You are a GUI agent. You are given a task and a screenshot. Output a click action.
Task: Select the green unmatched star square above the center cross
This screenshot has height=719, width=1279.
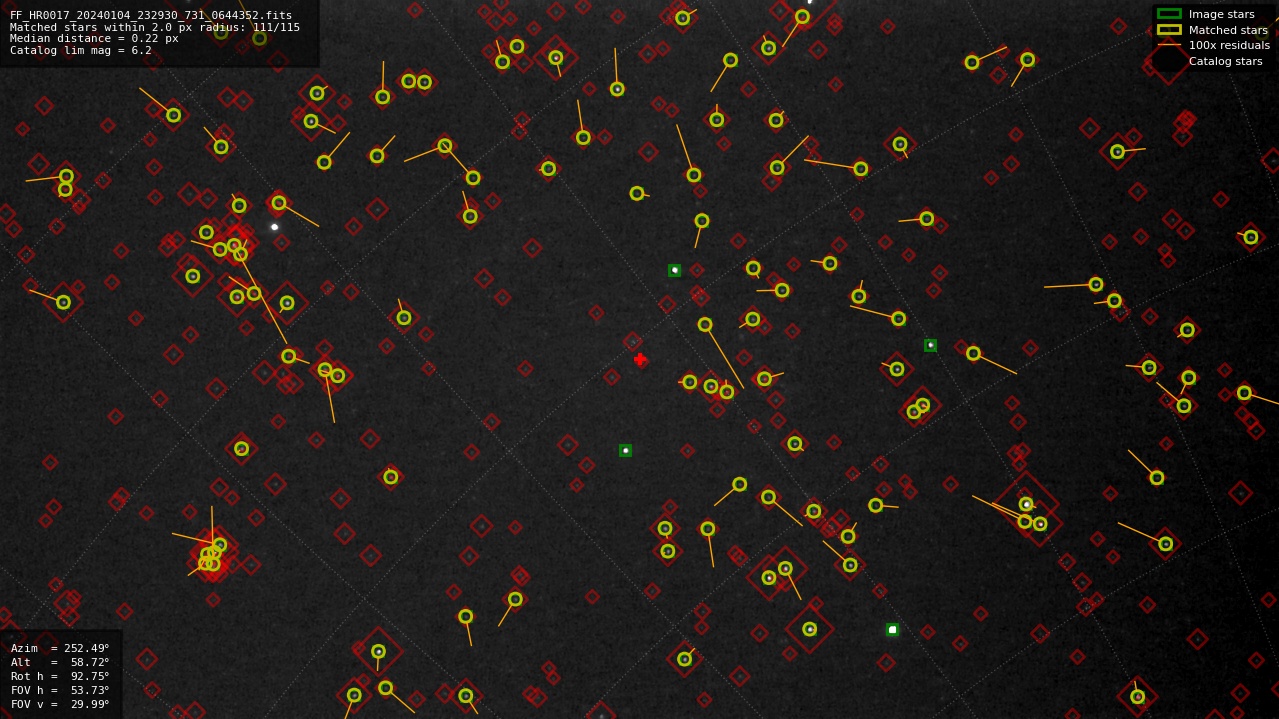(x=675, y=270)
